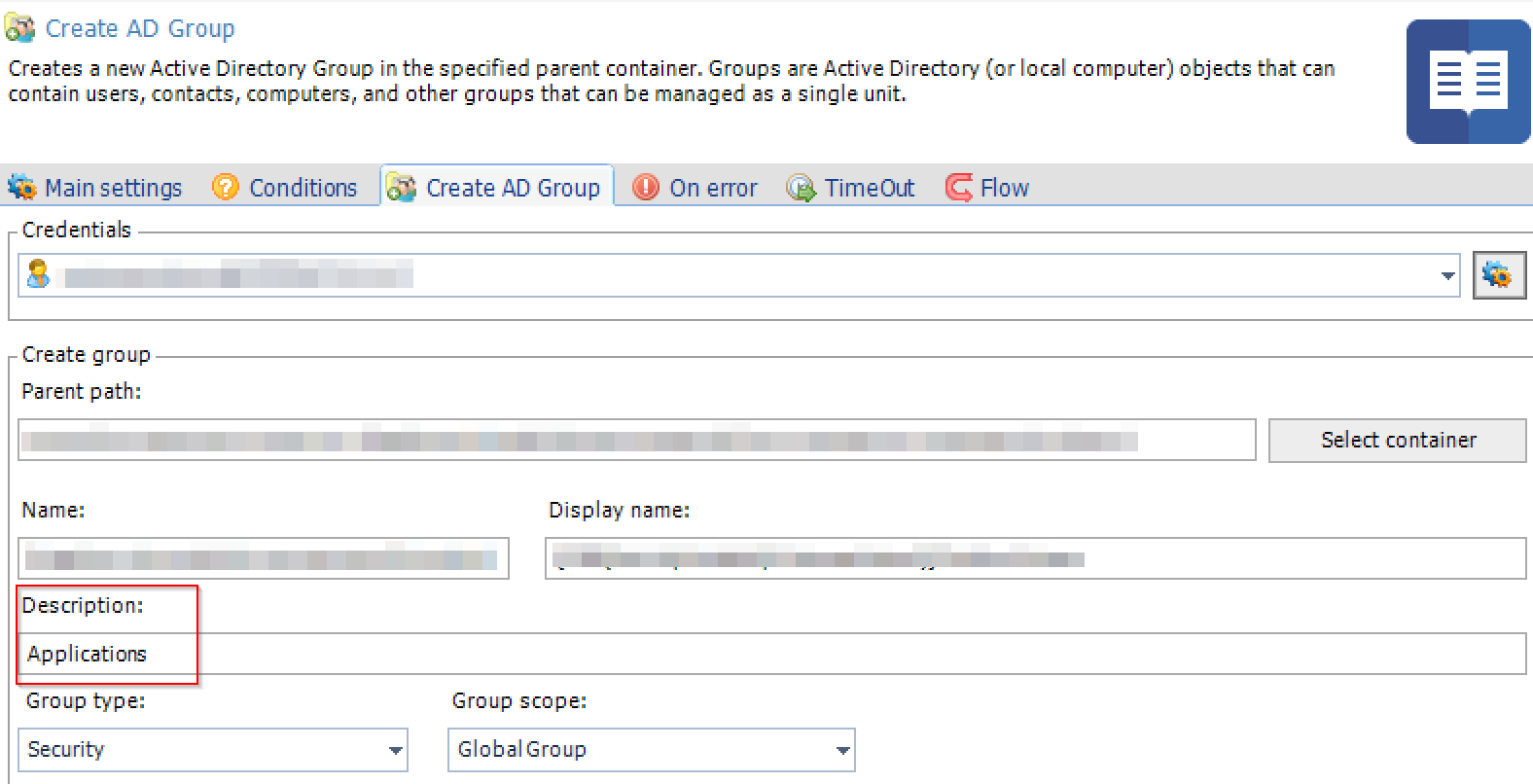Viewport: 1533px width, 784px height.
Task: Click the blue book help icon
Action: [1468, 82]
